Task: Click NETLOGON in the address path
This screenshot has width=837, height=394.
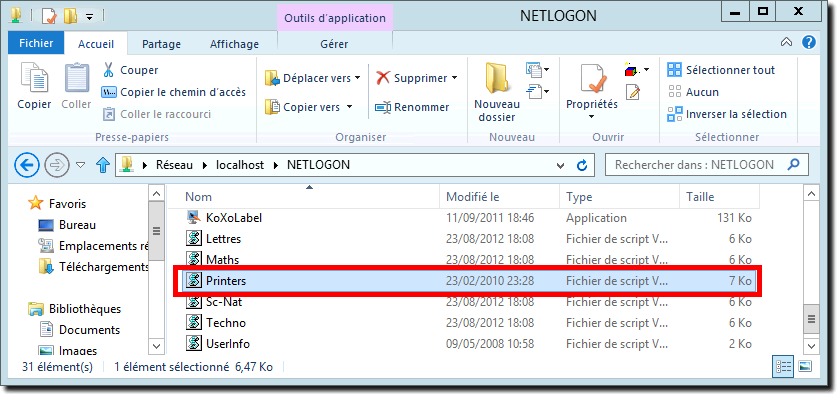Action: pyautogui.click(x=318, y=165)
